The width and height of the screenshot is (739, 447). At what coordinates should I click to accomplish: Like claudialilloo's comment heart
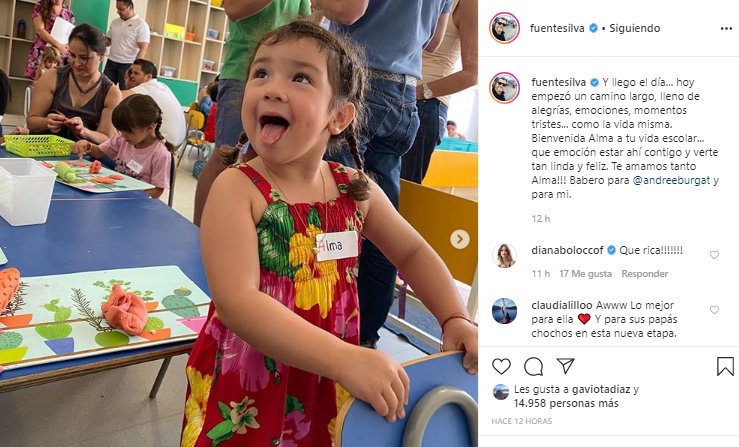[714, 310]
